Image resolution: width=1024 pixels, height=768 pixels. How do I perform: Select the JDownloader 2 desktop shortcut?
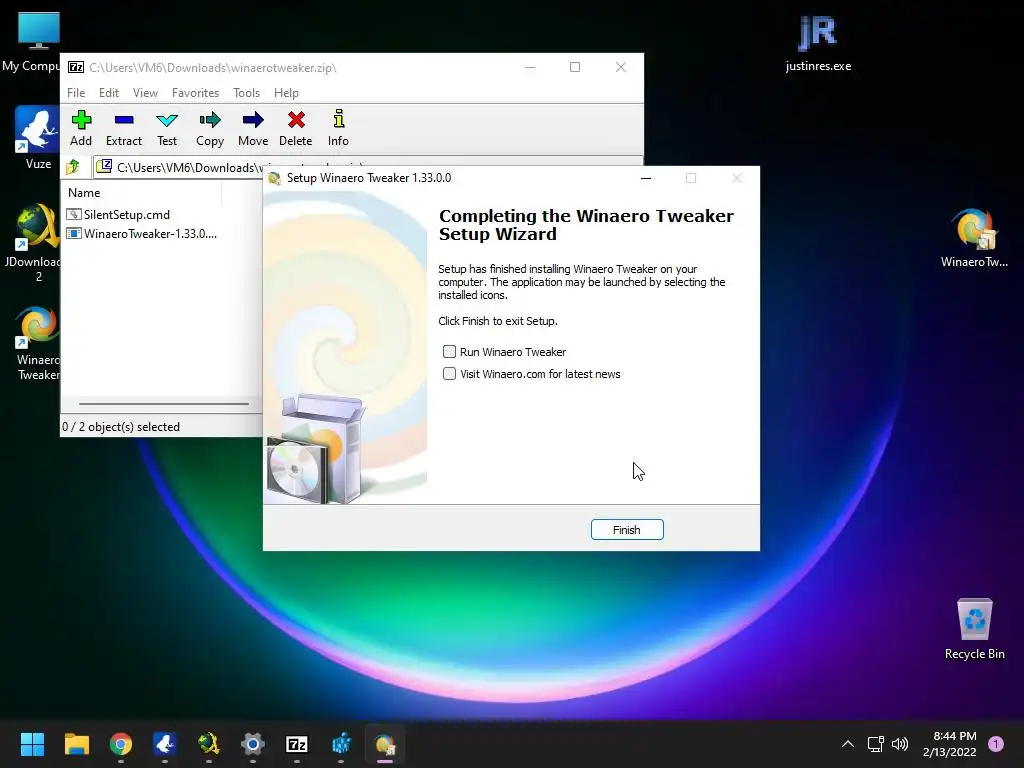pos(37,243)
